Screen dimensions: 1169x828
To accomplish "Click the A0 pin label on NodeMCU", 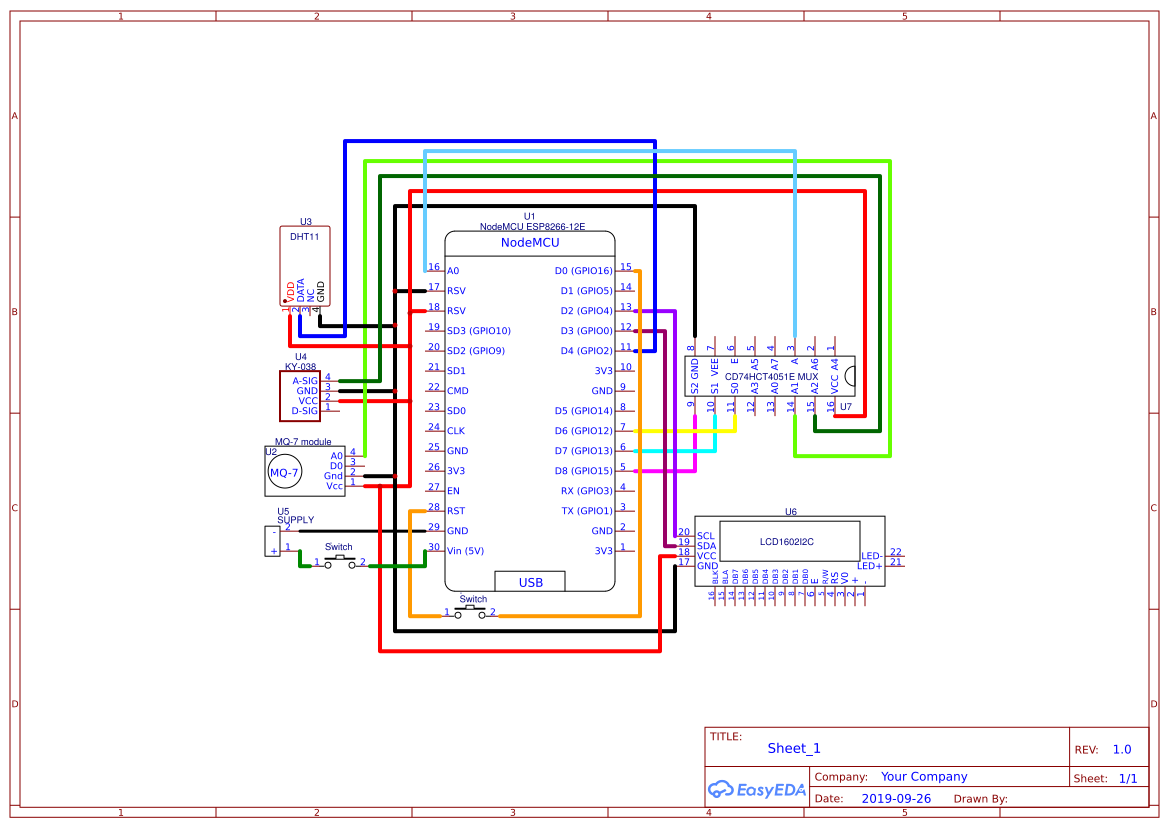I will click(x=453, y=271).
